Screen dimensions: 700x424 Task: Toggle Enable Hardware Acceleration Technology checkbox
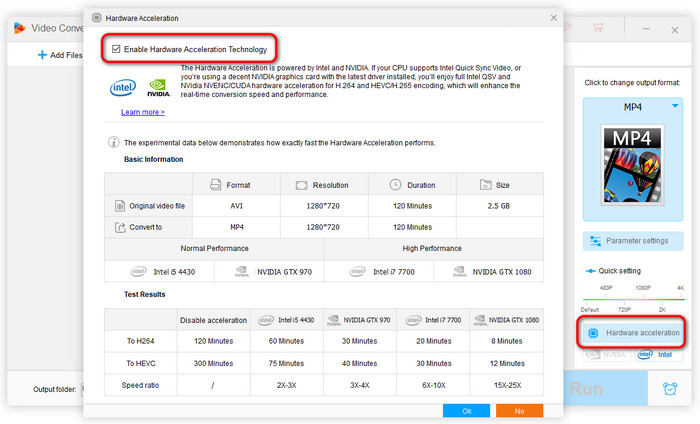pos(116,49)
